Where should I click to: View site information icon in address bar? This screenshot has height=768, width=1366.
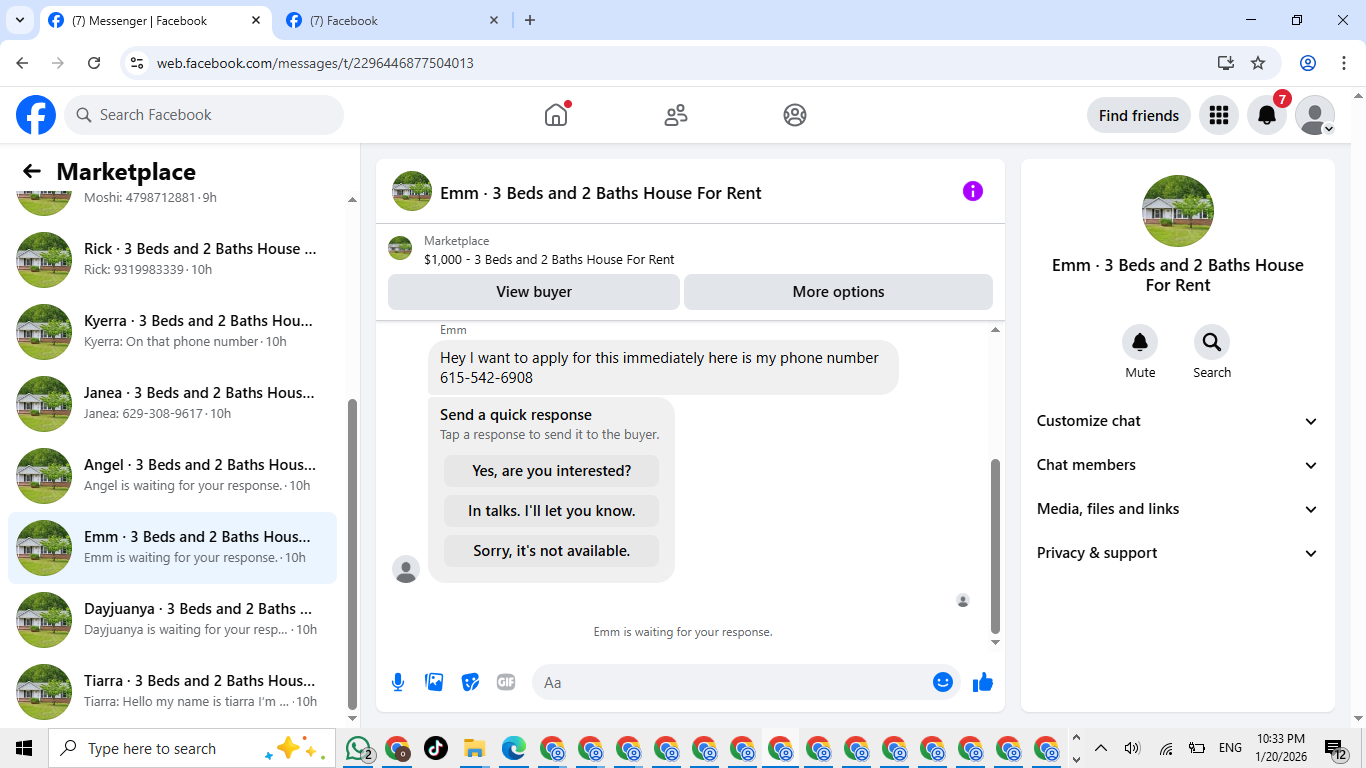coord(138,63)
